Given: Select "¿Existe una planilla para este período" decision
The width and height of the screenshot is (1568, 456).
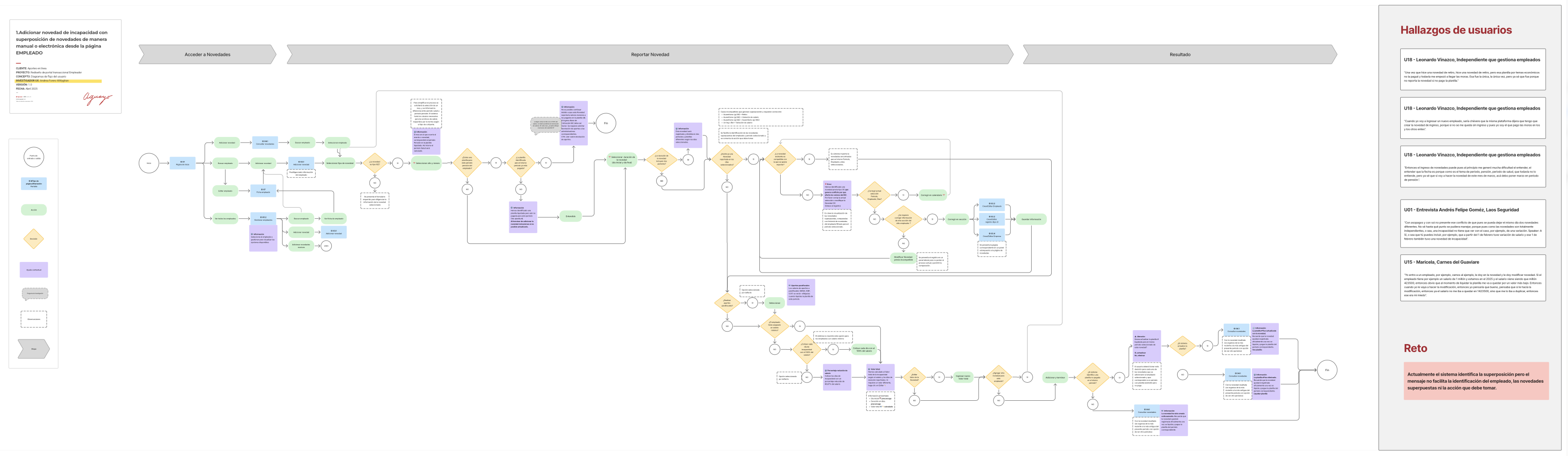Looking at the screenshot, I should [x=467, y=163].
